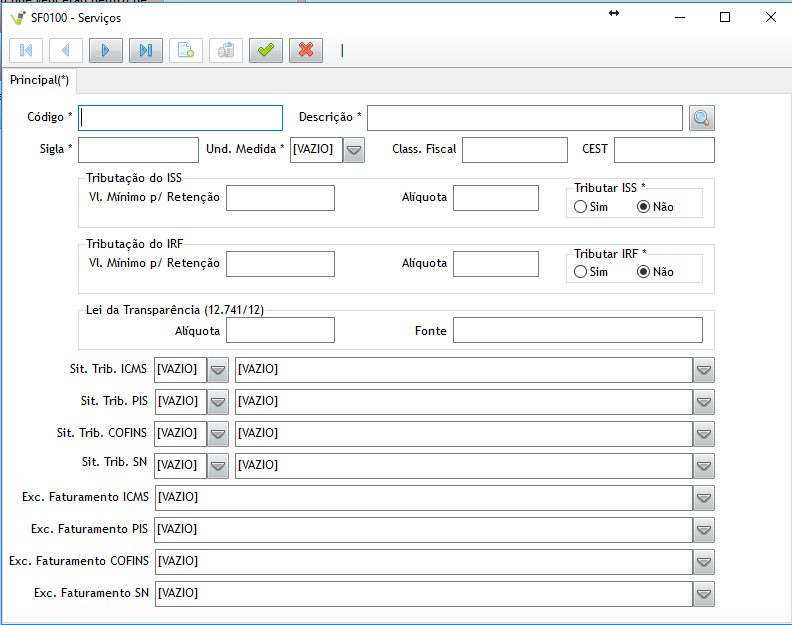792x625 pixels.
Task: Click the 'Exc. Faturamento SN' label
Action: [x=91, y=593]
